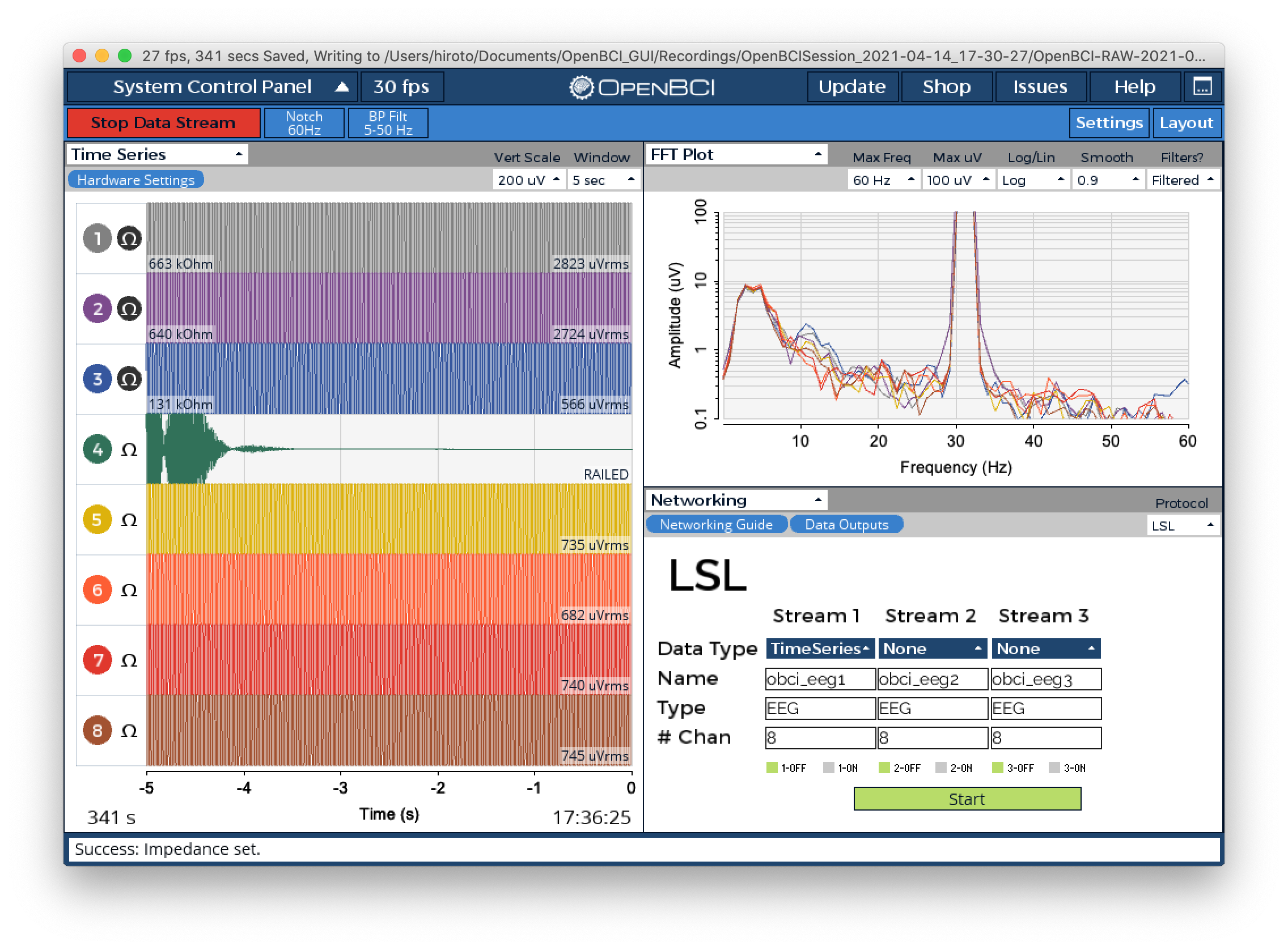Open the Protocol LSL dropdown
This screenshot has height=950, width=1288.
[x=1183, y=525]
